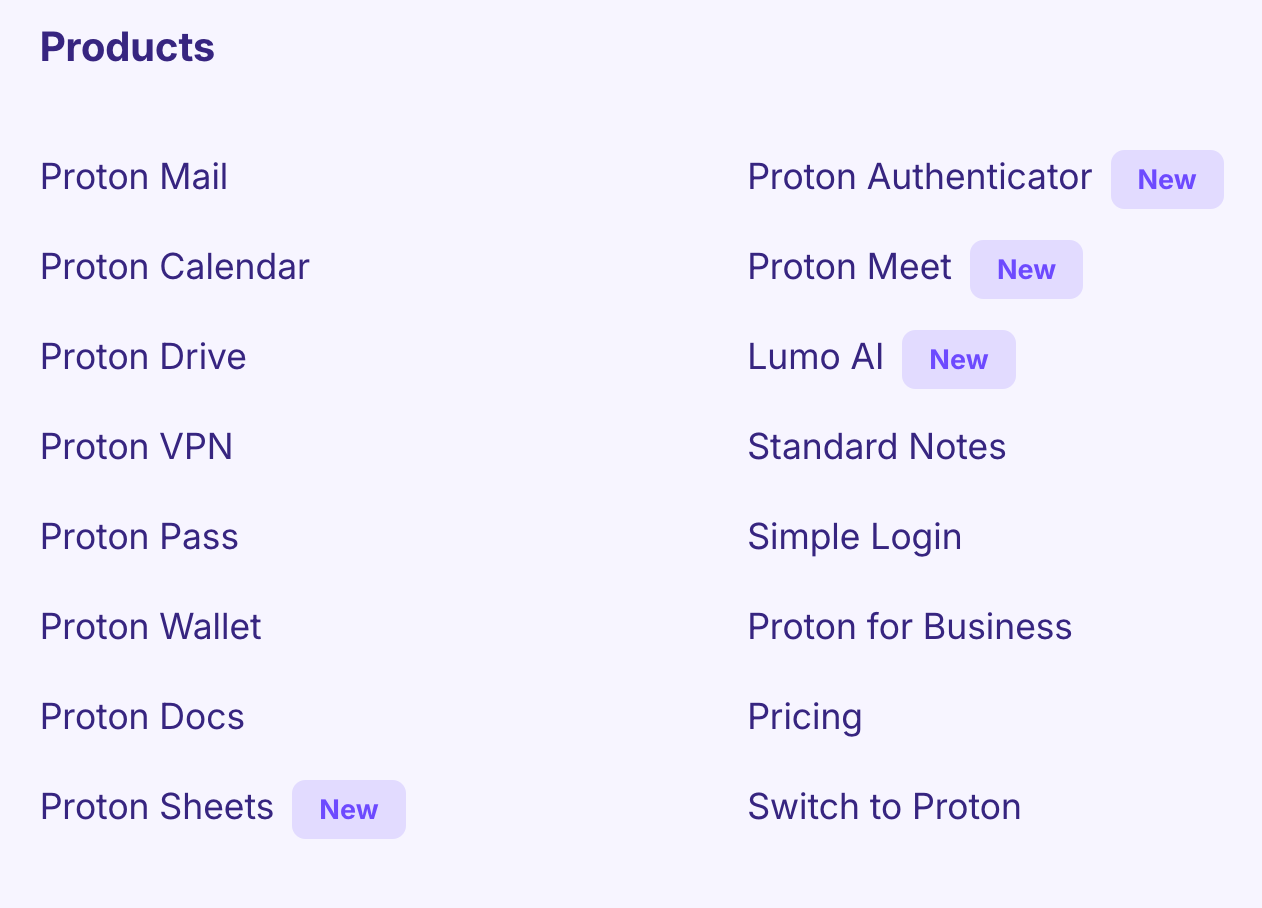Click the New badge beside Proton Meet

[x=1026, y=270]
